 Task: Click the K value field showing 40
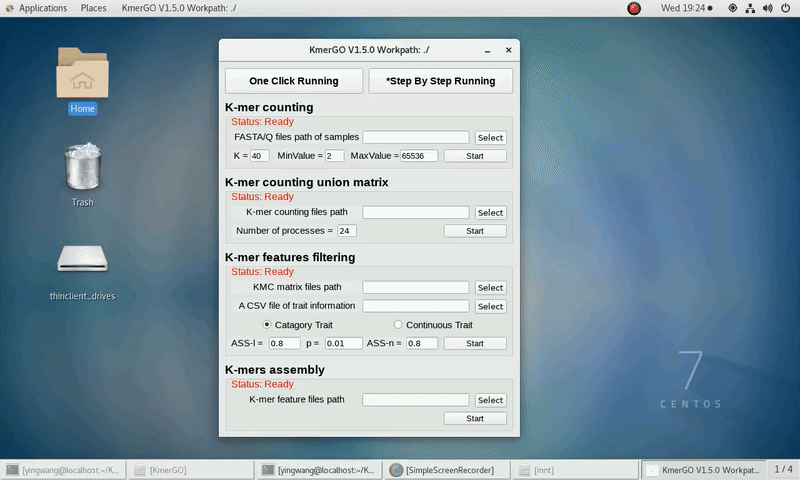[x=259, y=156]
